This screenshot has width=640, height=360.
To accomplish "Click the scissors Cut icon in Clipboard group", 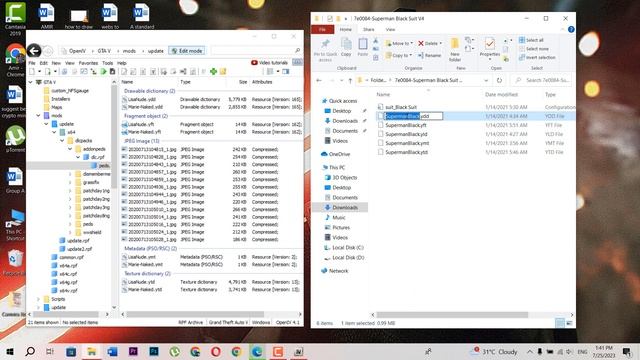I will (376, 41).
